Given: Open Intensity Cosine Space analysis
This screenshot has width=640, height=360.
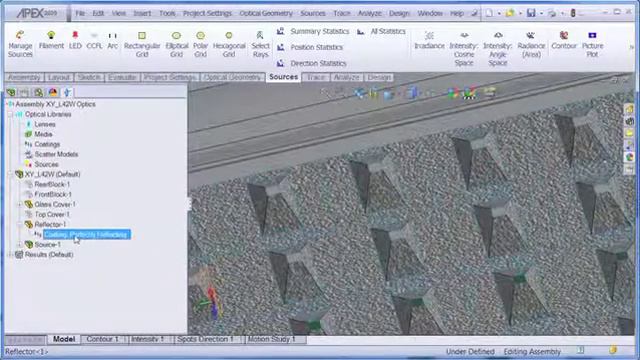Looking at the screenshot, I should pos(464,48).
